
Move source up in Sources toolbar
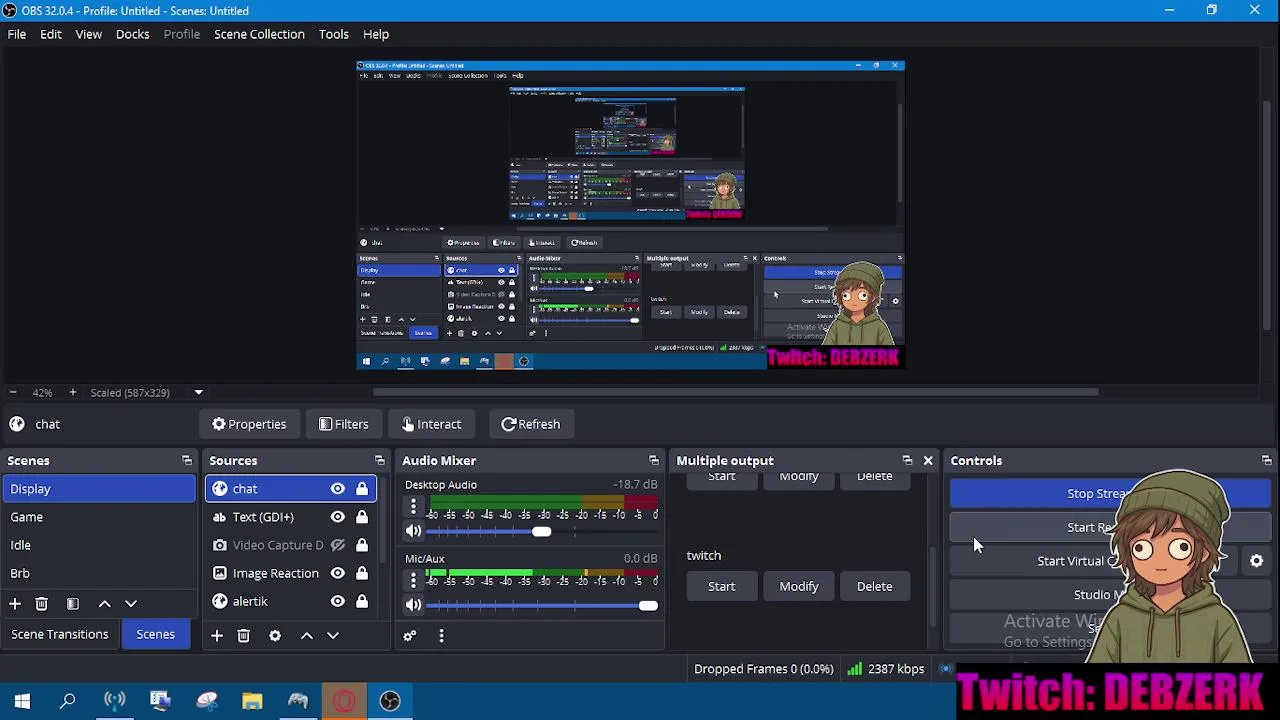pyautogui.click(x=307, y=636)
